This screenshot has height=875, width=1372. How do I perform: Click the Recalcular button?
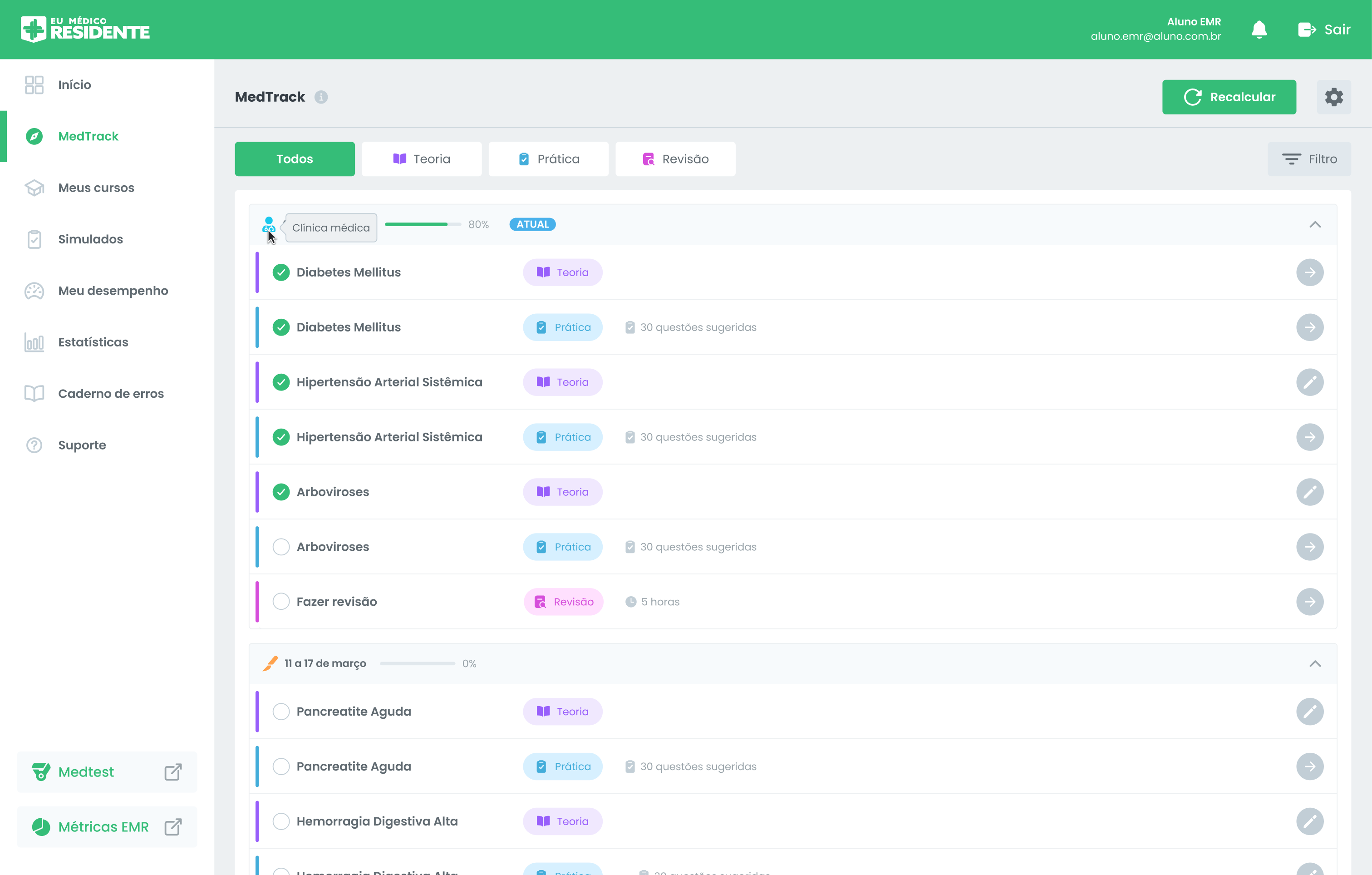coord(1229,96)
